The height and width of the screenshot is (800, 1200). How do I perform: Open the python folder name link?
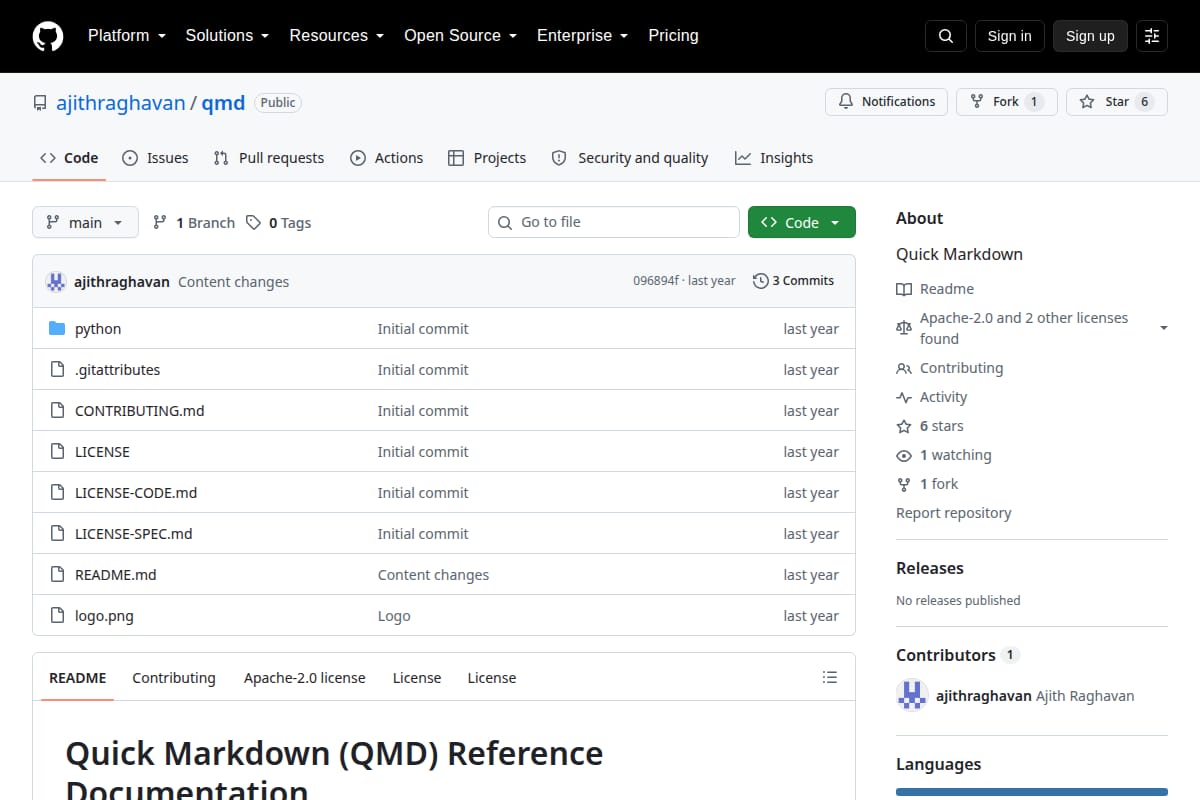click(x=98, y=329)
